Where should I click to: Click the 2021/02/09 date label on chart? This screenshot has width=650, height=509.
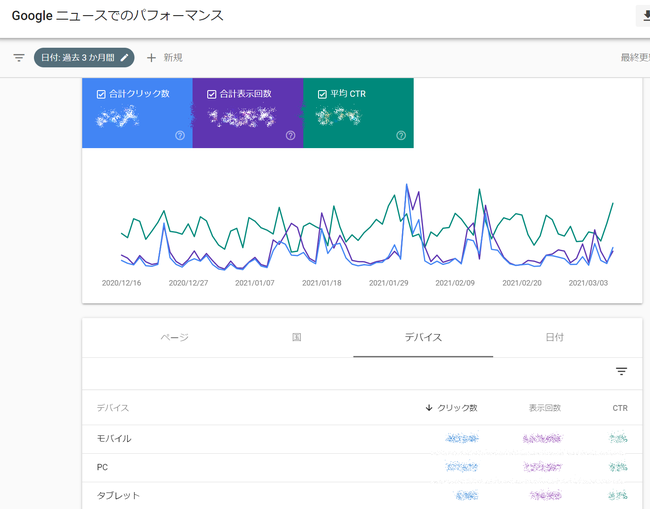tap(455, 283)
